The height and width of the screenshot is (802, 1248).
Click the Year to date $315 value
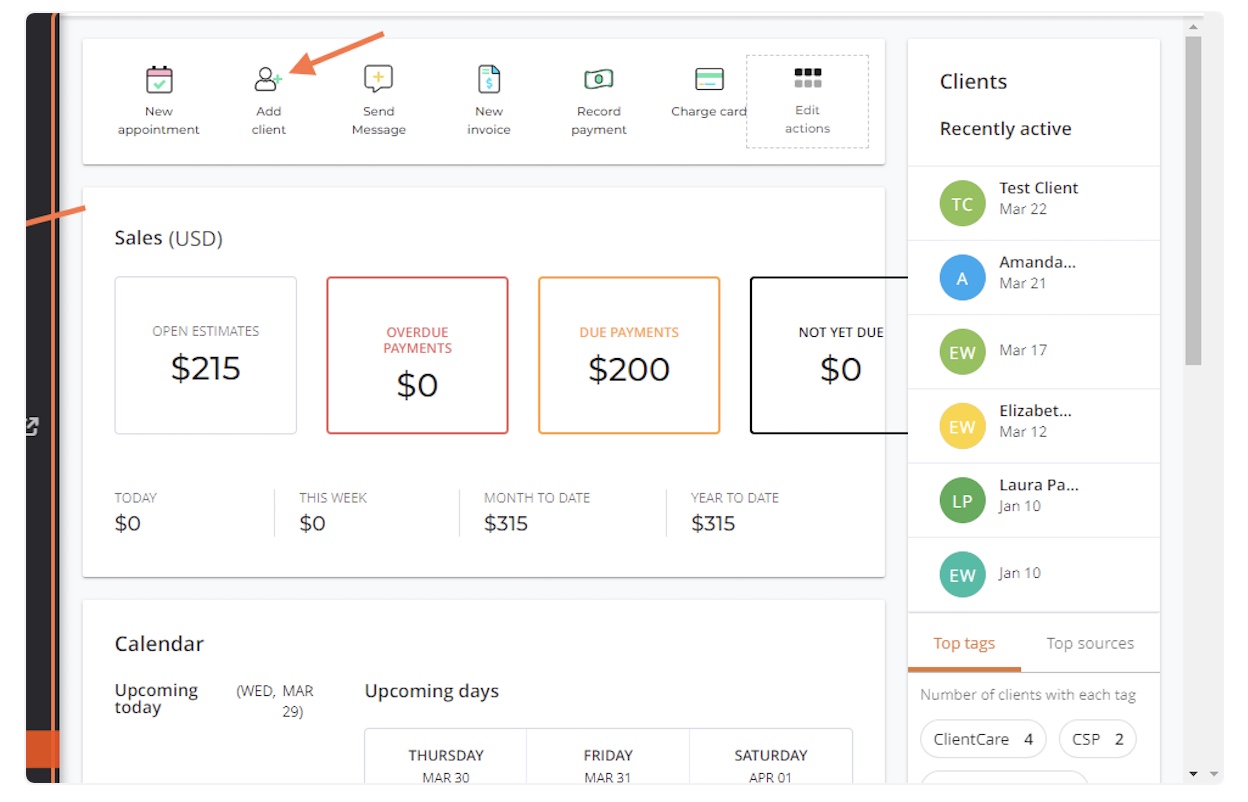tap(713, 523)
